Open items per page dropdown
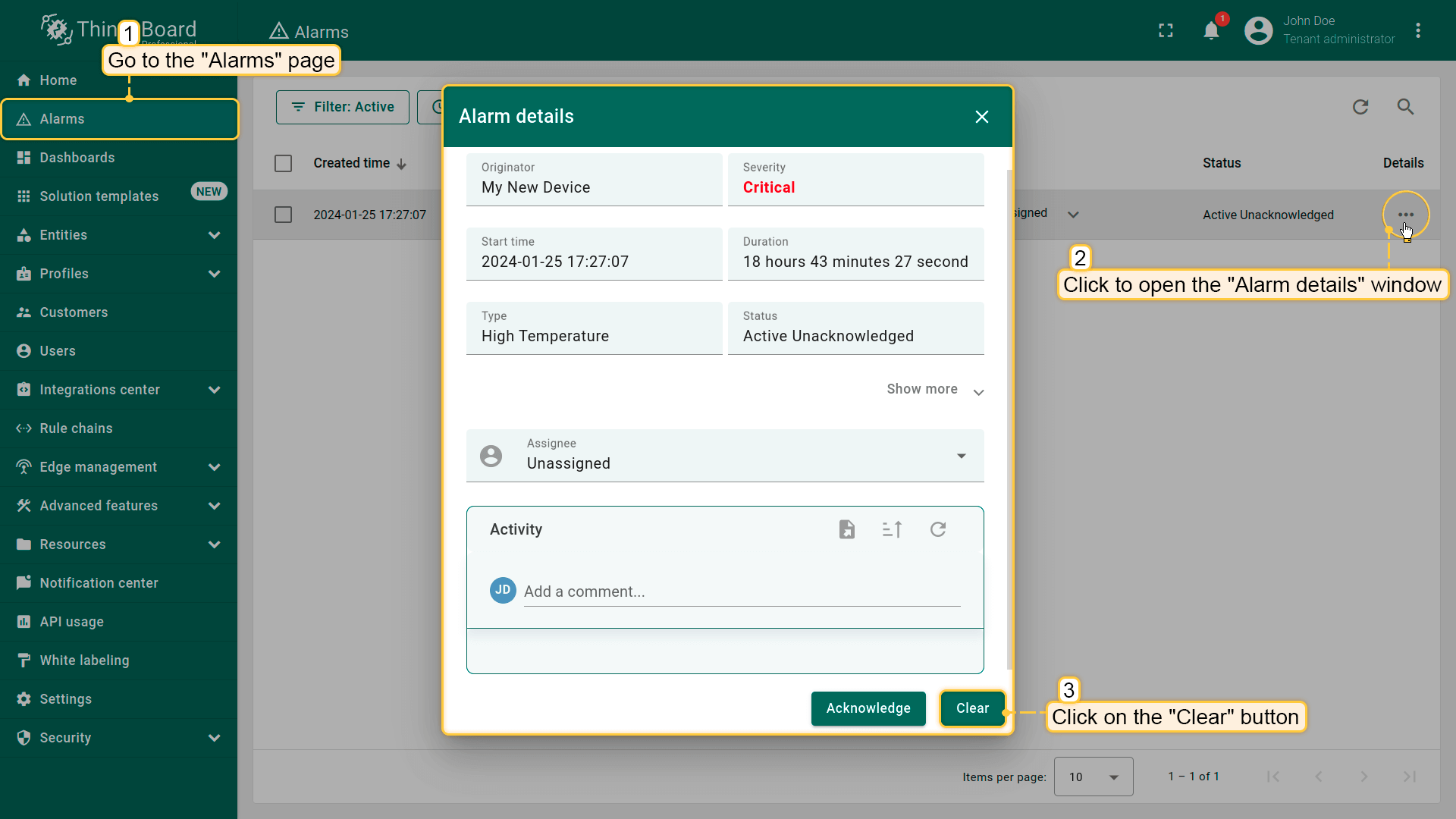 pos(1093,777)
